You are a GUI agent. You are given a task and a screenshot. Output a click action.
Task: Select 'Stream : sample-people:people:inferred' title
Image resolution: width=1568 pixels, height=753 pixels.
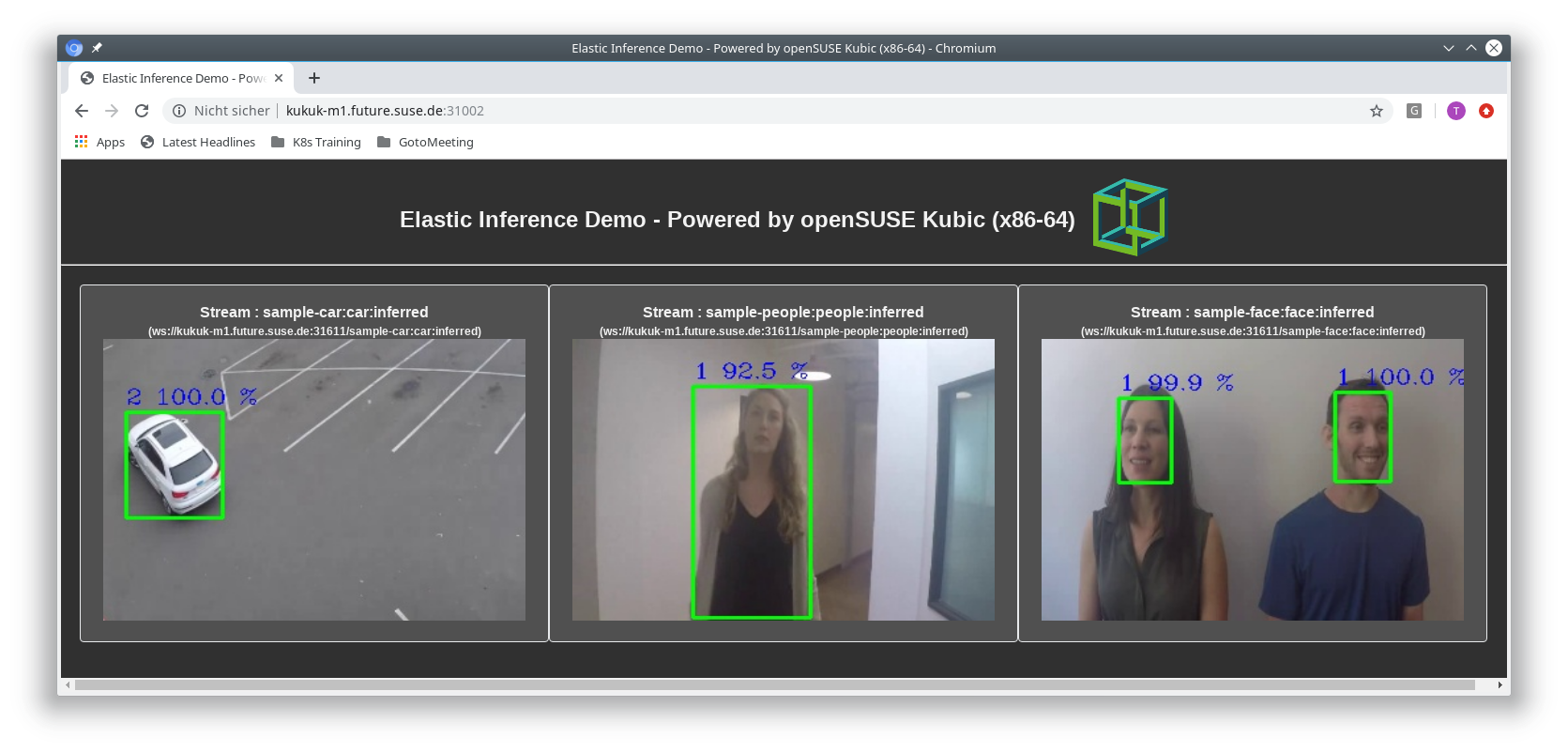pos(784,312)
